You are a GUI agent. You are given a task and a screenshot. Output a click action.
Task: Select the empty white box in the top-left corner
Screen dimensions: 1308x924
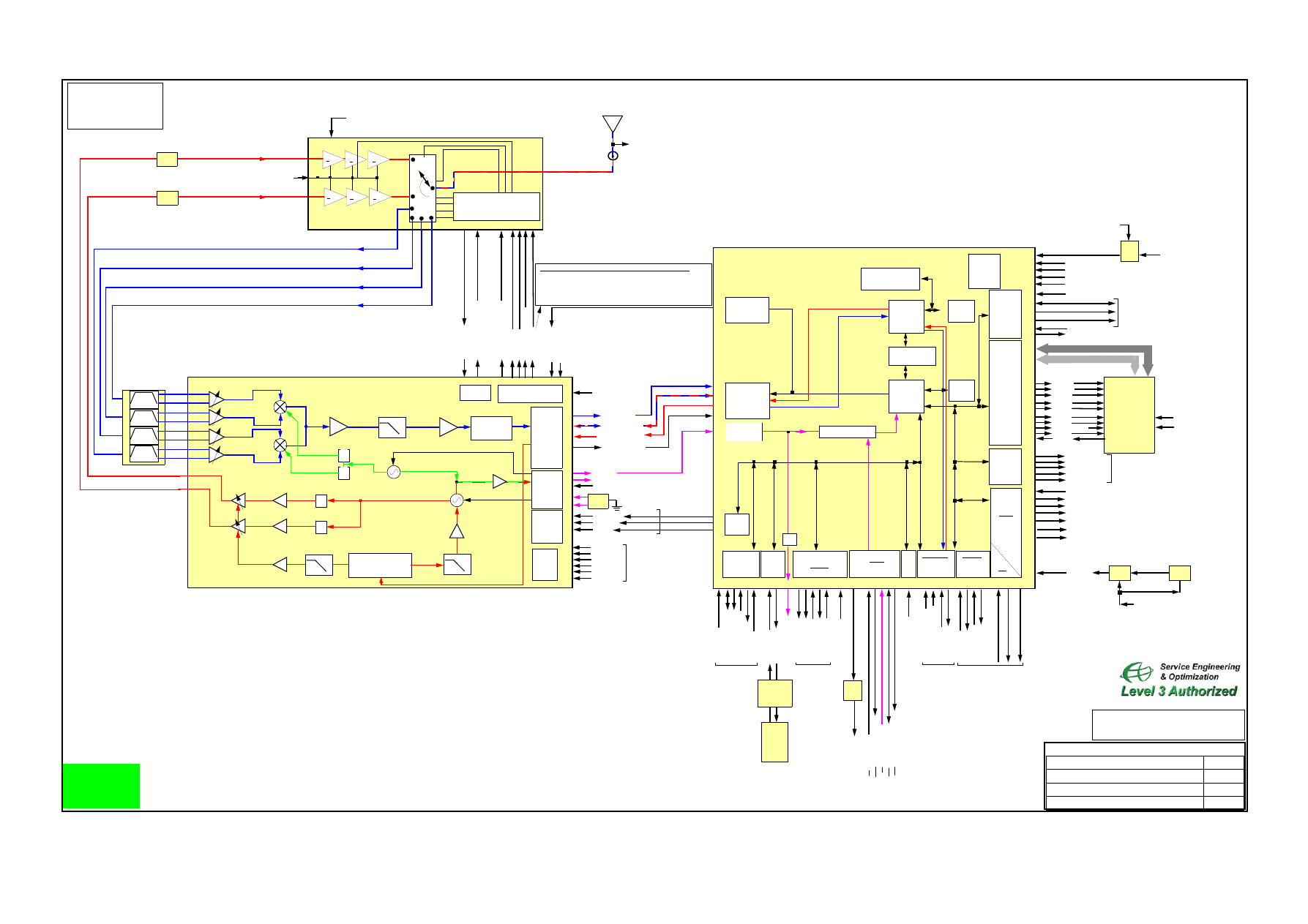[x=115, y=106]
